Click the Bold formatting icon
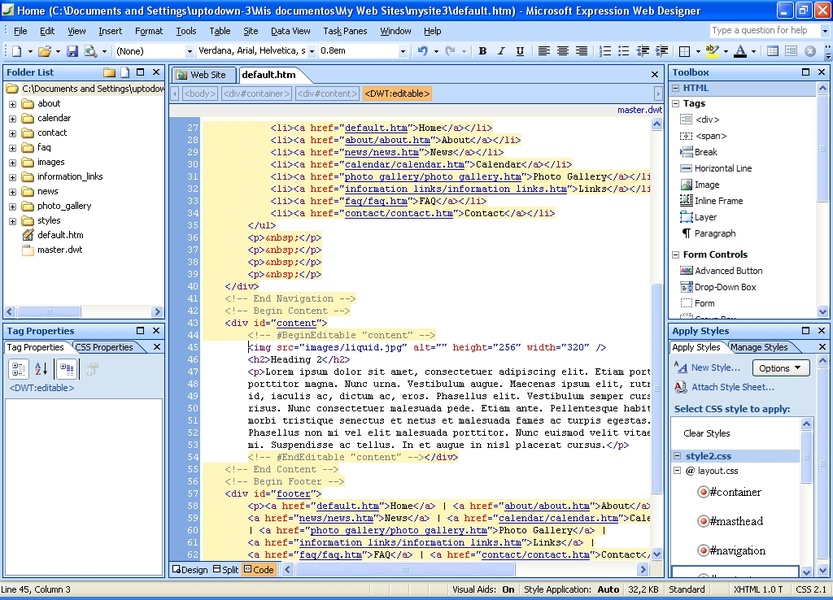833x600 pixels. point(482,51)
